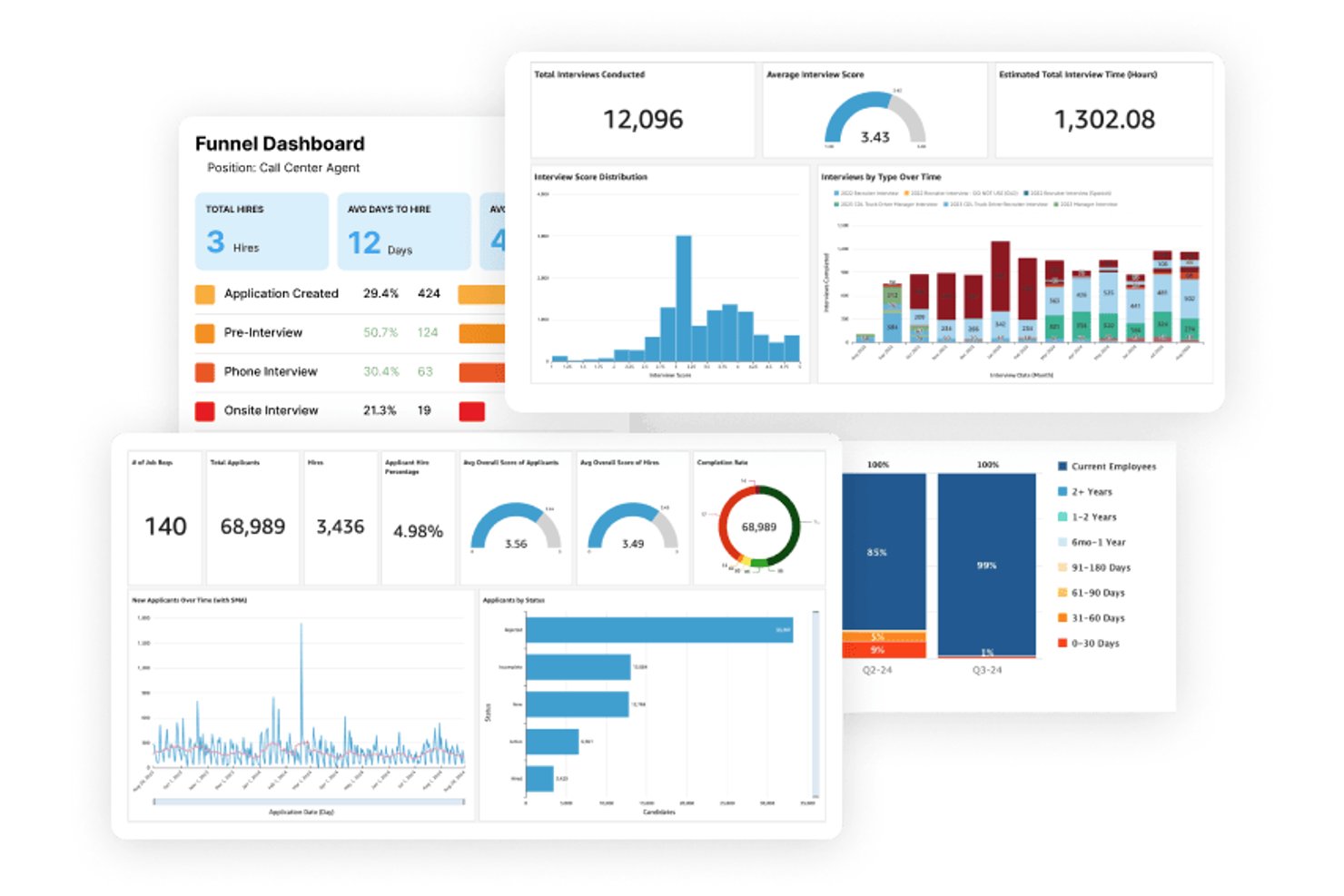Click the Phone Interview square icon
This screenshot has height=896, width=1344.
[205, 372]
